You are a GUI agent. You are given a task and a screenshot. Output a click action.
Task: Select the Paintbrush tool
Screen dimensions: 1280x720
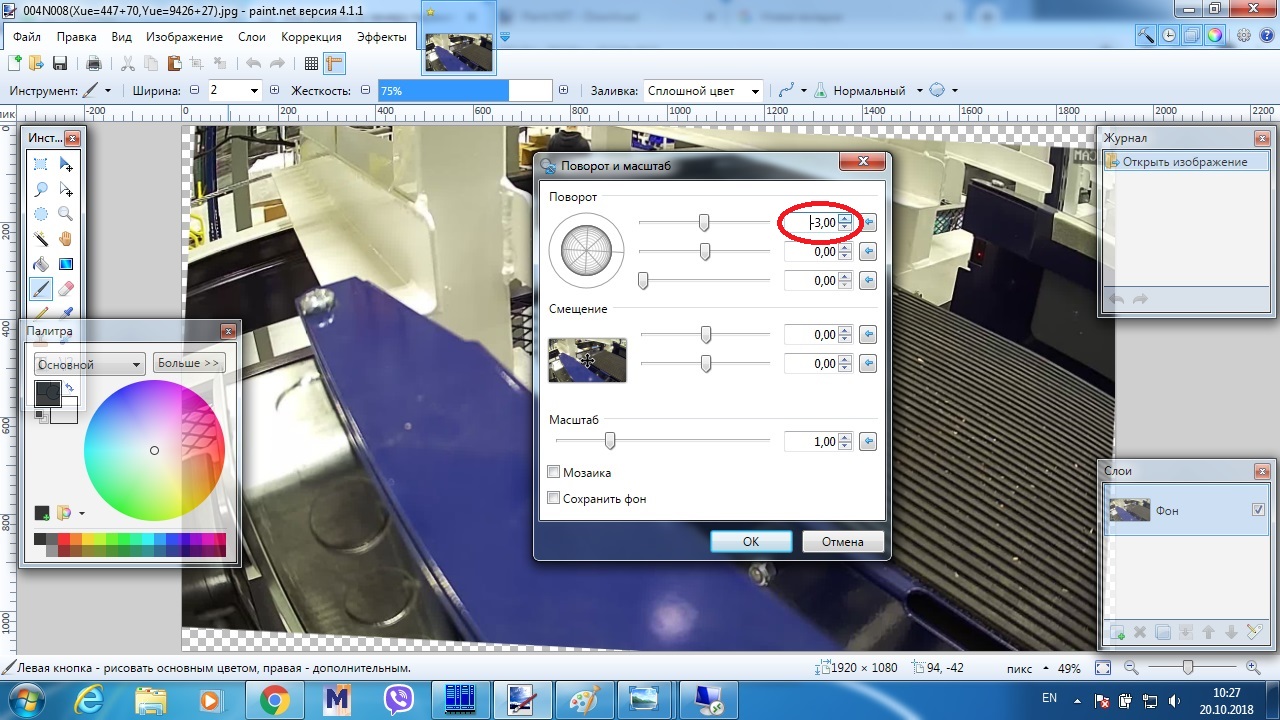point(41,289)
